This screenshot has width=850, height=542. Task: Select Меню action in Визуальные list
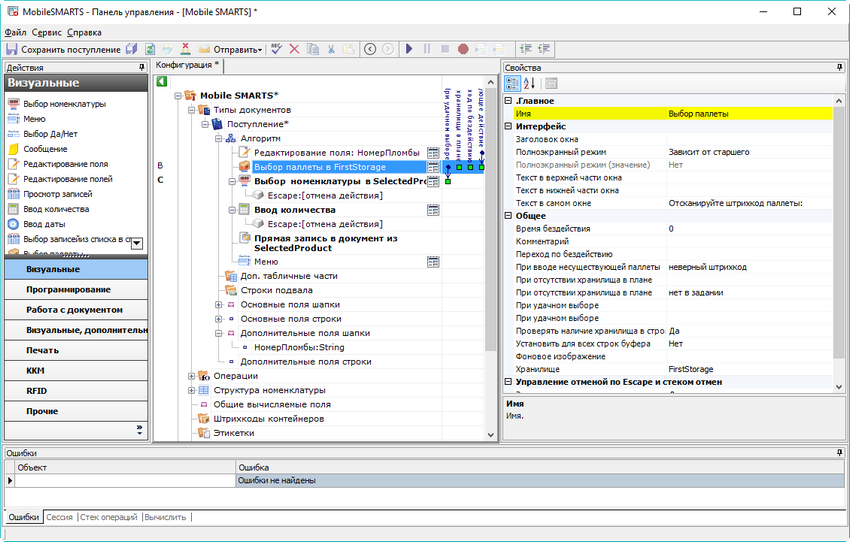pos(34,119)
